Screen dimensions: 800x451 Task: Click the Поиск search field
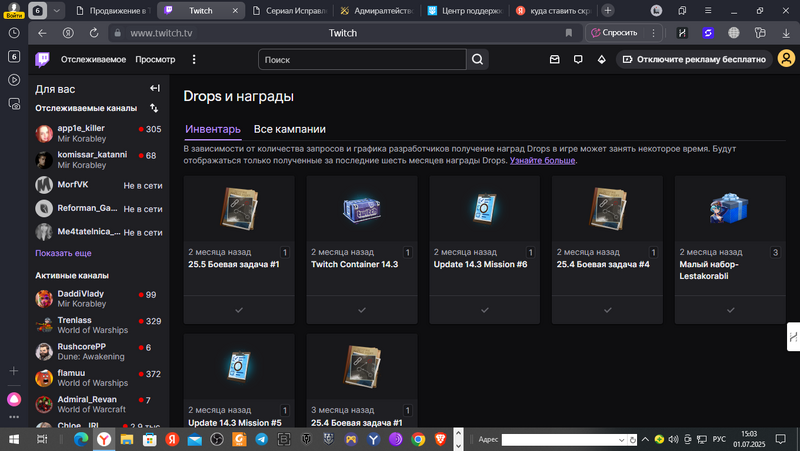[x=362, y=60]
